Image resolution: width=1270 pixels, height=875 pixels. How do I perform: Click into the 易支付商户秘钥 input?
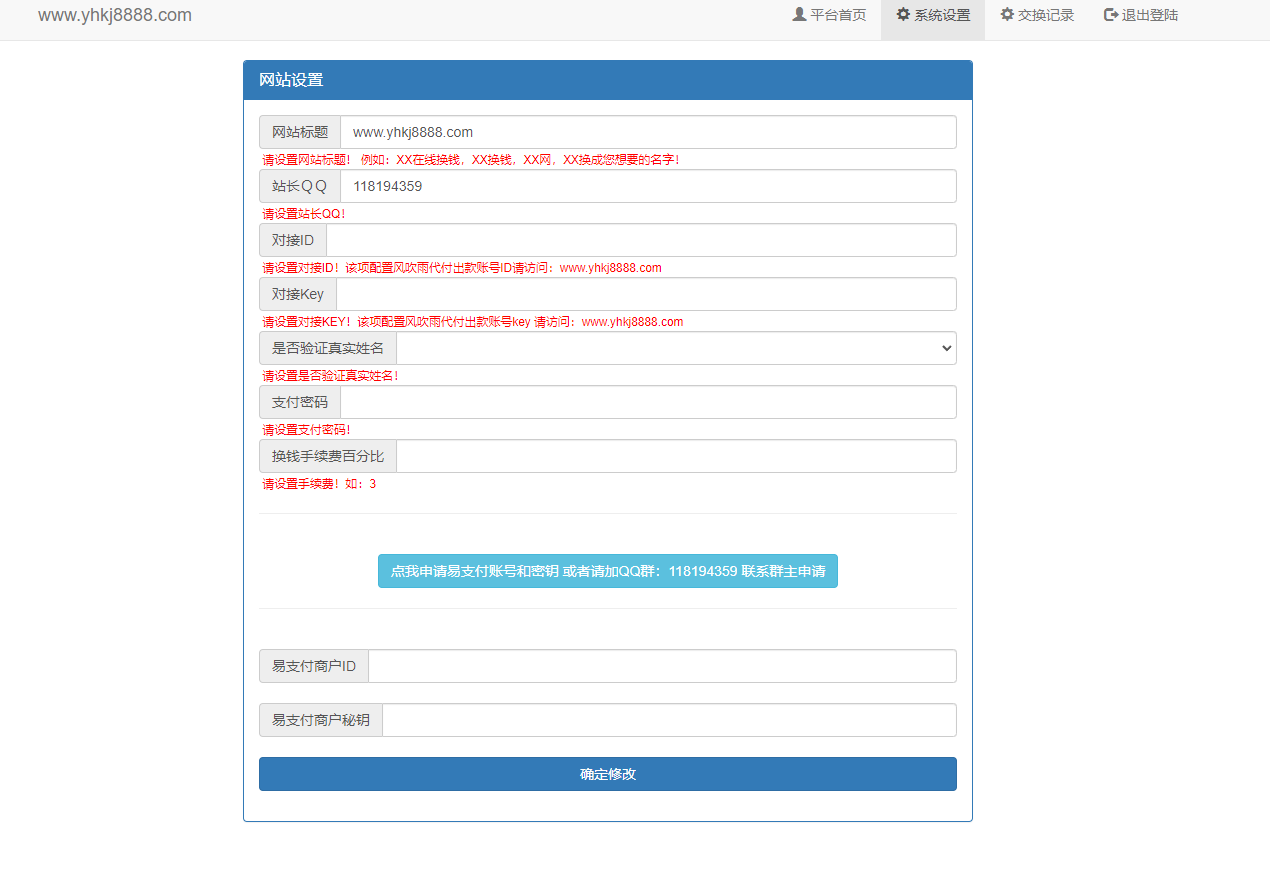669,720
